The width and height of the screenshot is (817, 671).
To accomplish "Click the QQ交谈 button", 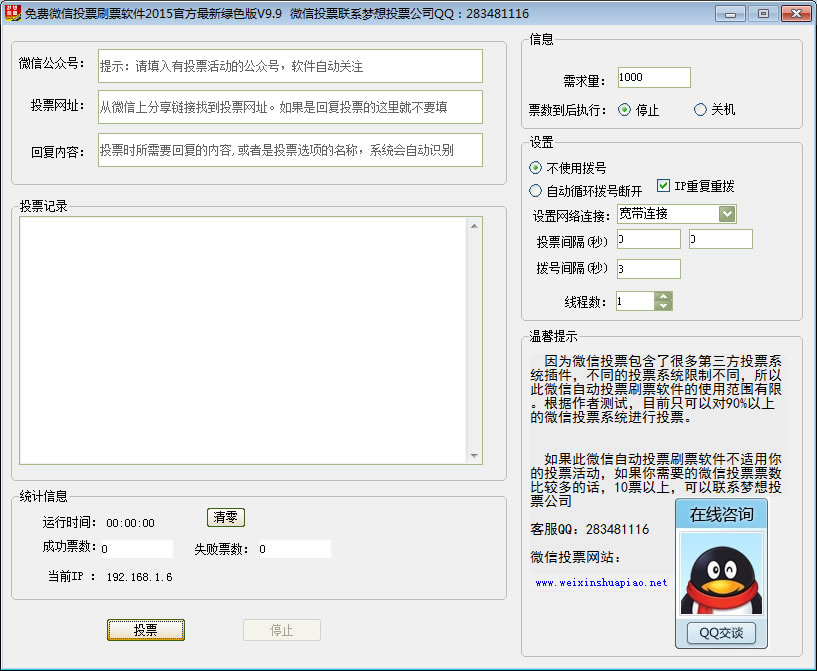I will (721, 633).
